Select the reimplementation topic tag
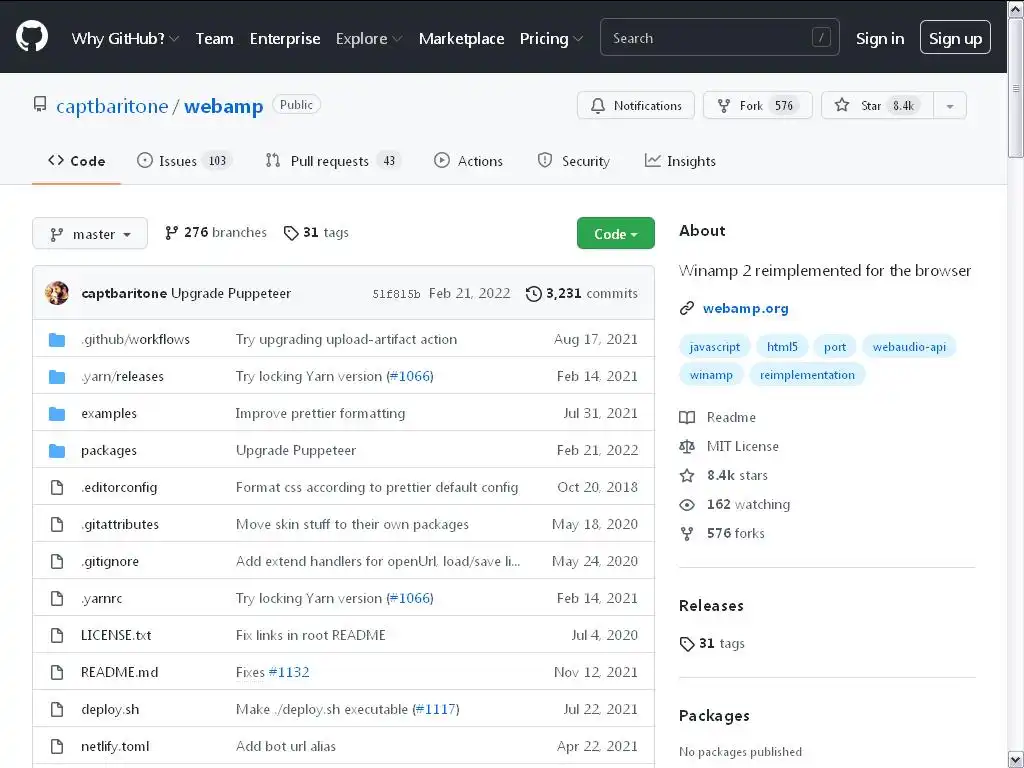The height and width of the screenshot is (768, 1024). pos(807,375)
